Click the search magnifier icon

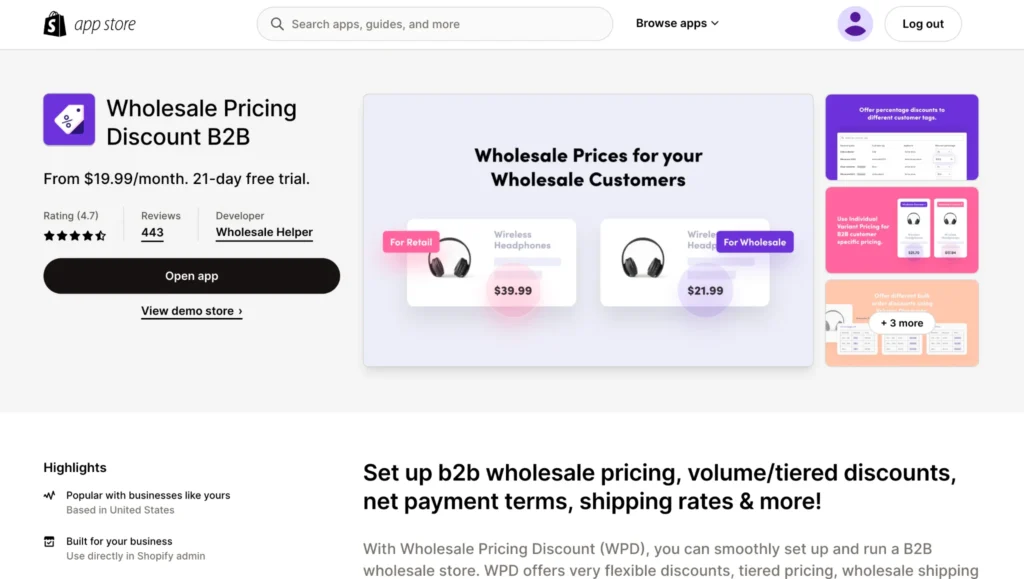pyautogui.click(x=277, y=24)
